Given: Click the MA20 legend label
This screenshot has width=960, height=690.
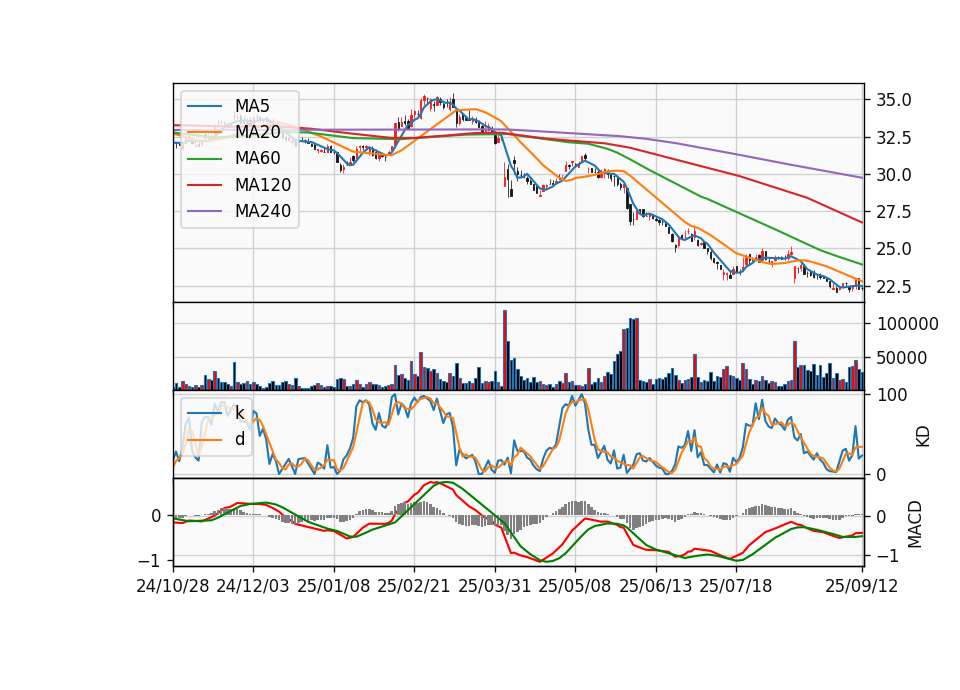Looking at the screenshot, I should [257, 132].
